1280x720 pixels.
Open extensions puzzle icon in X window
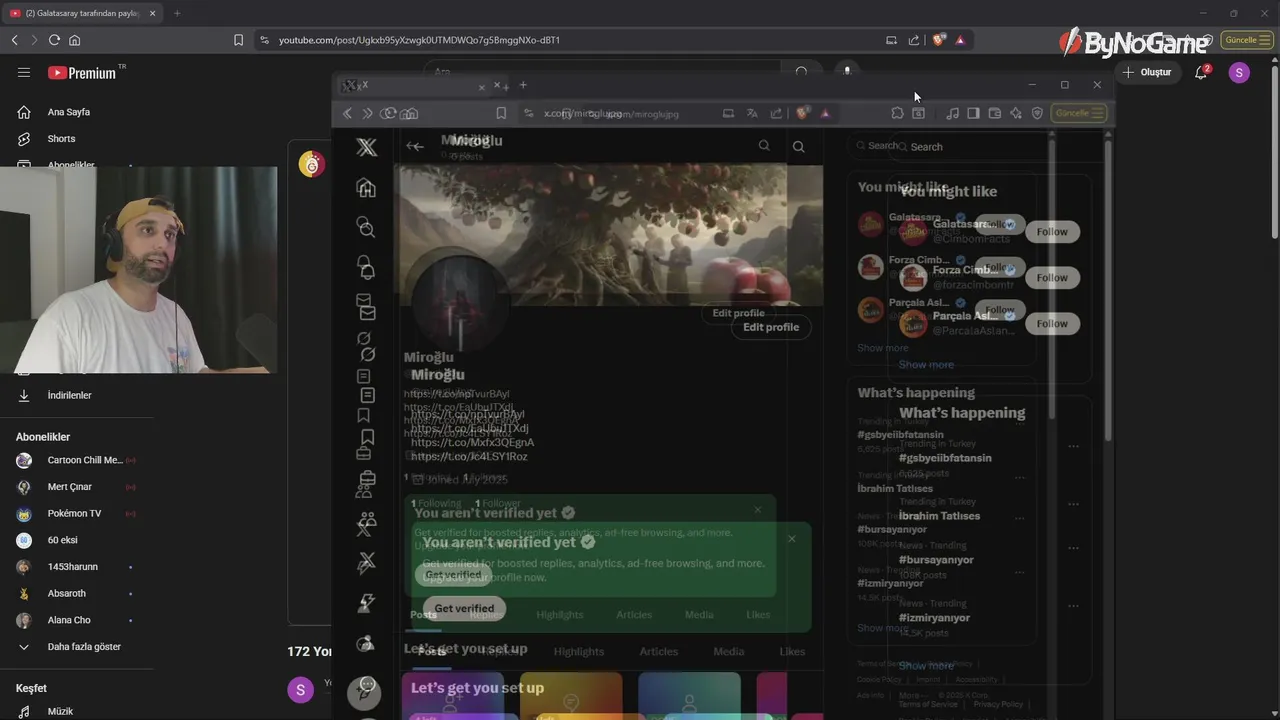click(x=897, y=113)
